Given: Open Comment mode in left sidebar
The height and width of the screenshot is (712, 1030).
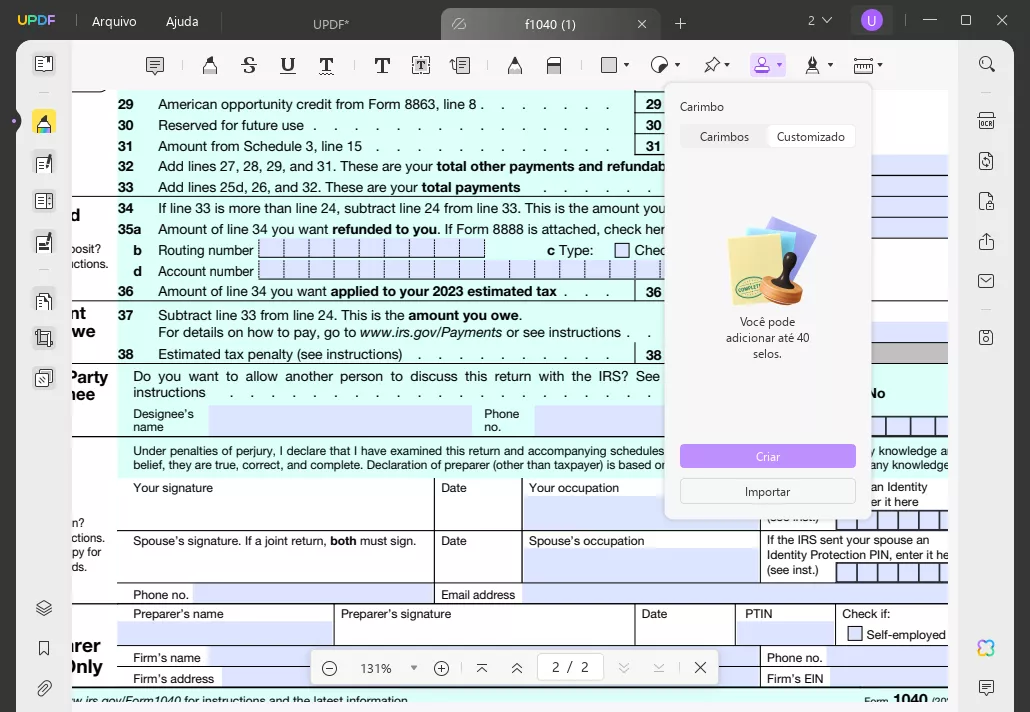Looking at the screenshot, I should (44, 123).
